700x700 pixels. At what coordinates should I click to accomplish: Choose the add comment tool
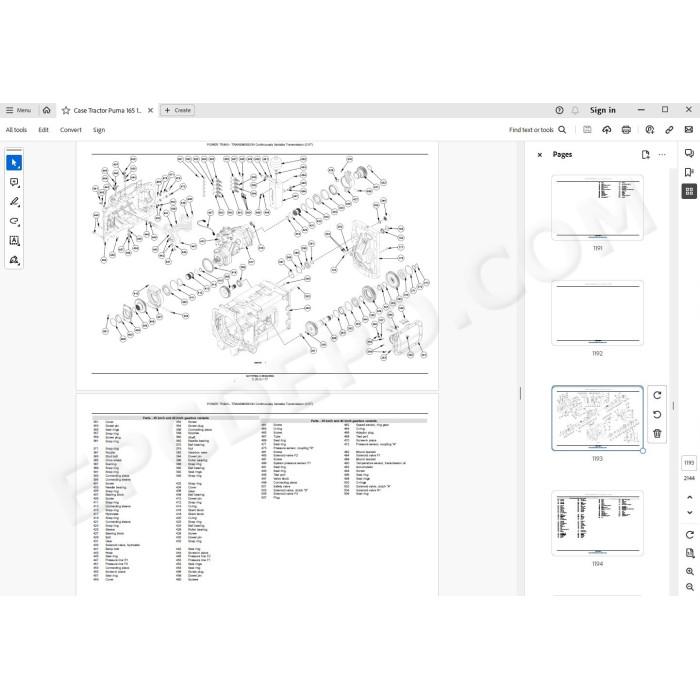click(14, 182)
